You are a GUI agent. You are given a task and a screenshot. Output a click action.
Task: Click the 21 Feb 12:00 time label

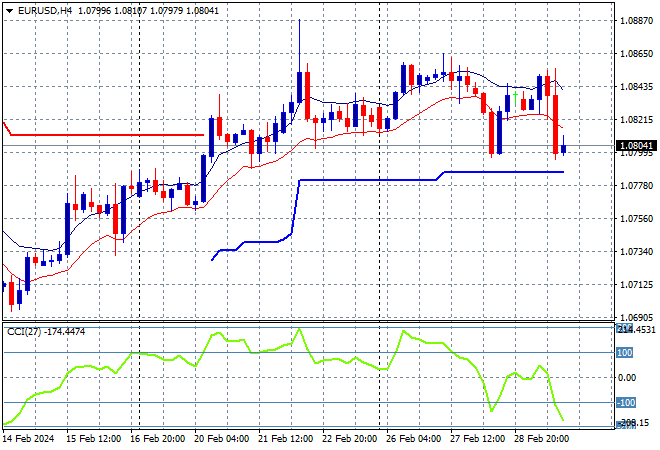click(x=285, y=439)
